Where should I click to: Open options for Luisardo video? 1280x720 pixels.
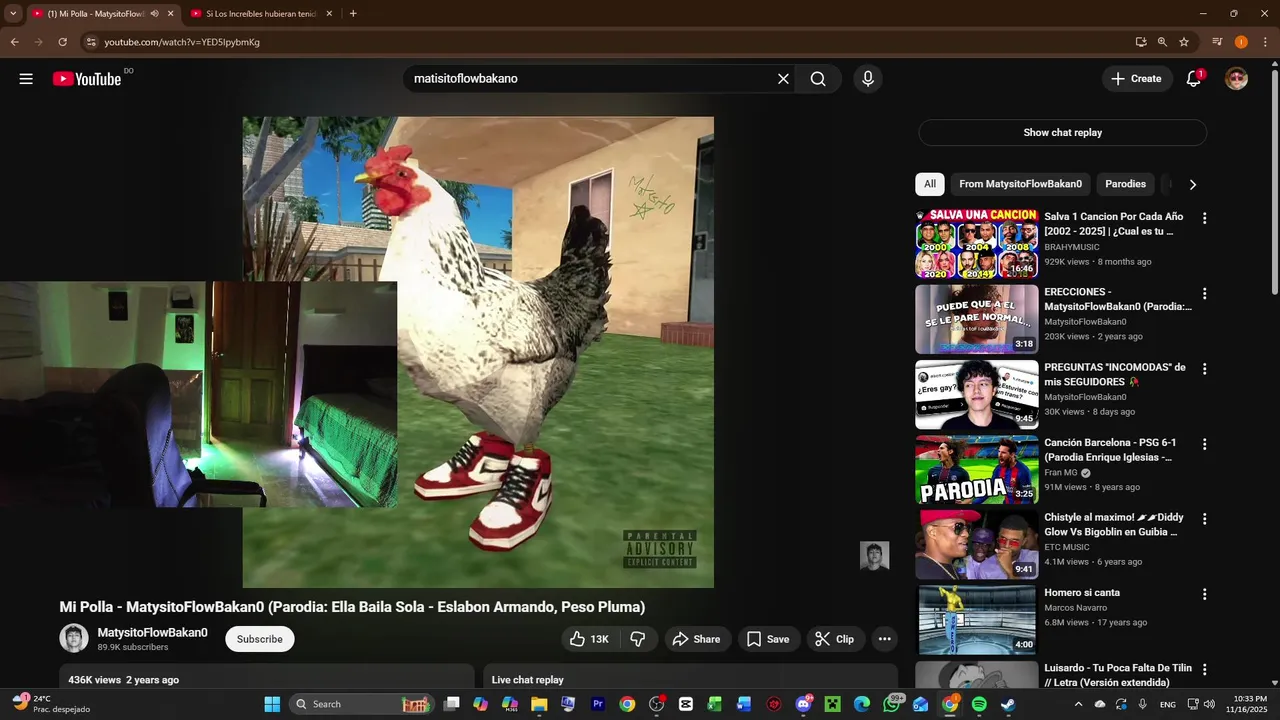1204,669
